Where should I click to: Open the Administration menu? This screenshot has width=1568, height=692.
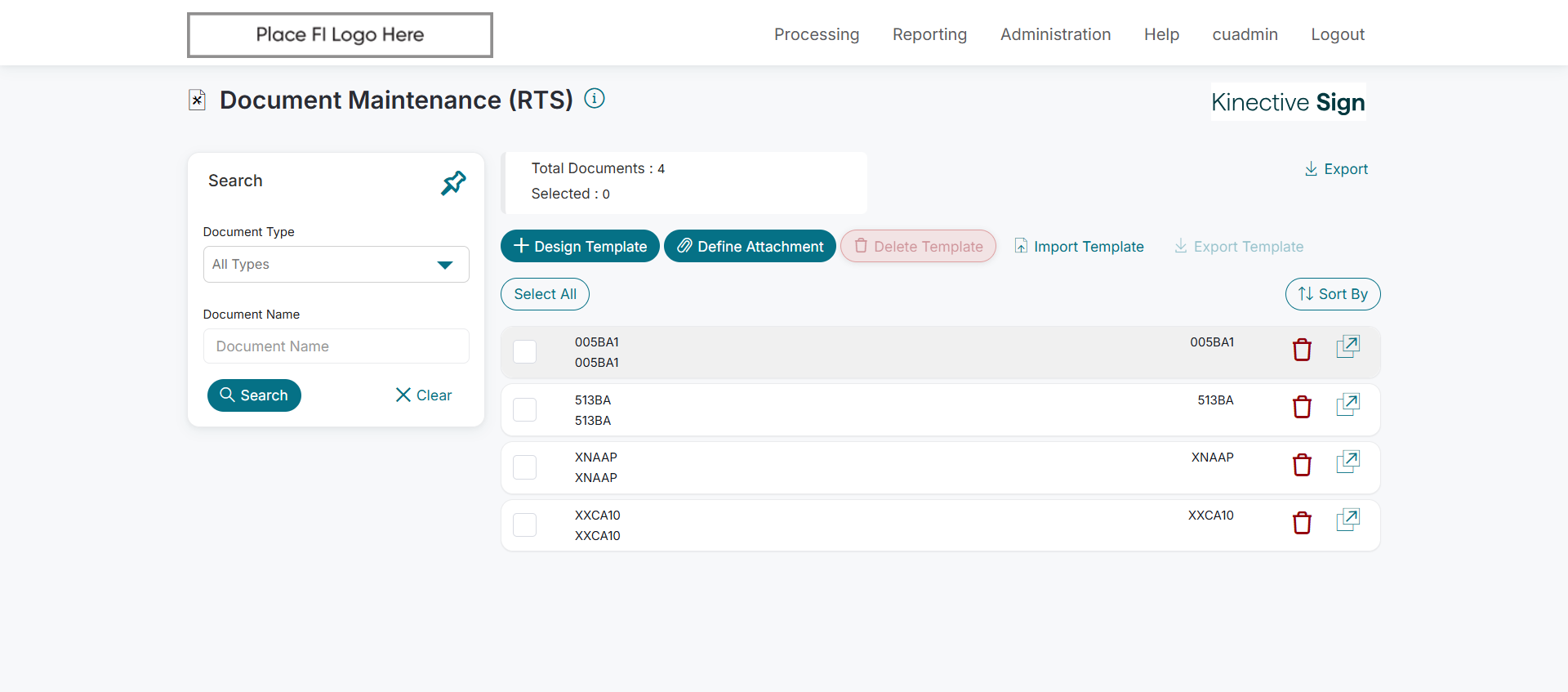[1055, 34]
